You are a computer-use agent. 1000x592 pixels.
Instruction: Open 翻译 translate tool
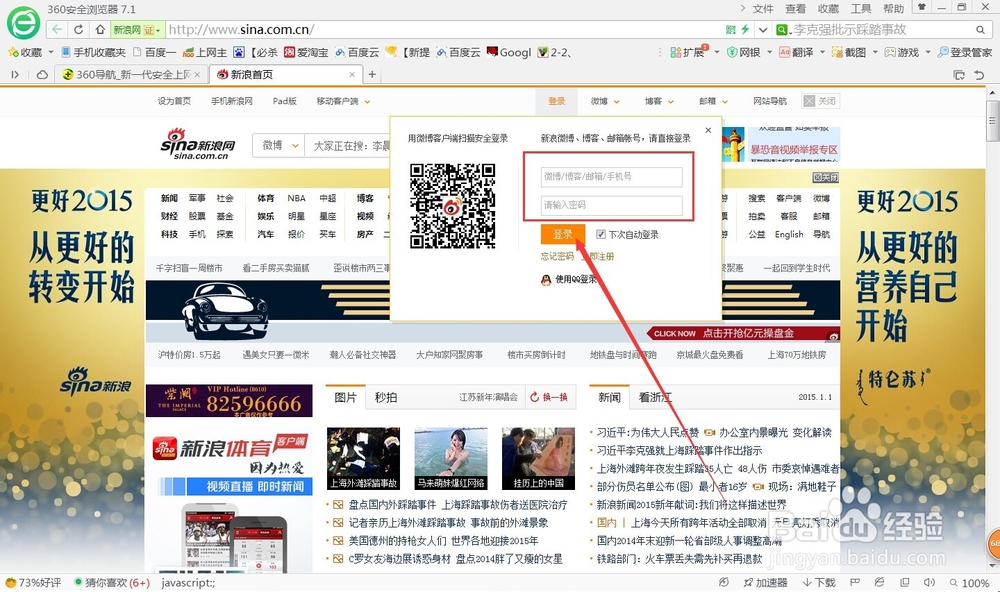[x=797, y=52]
